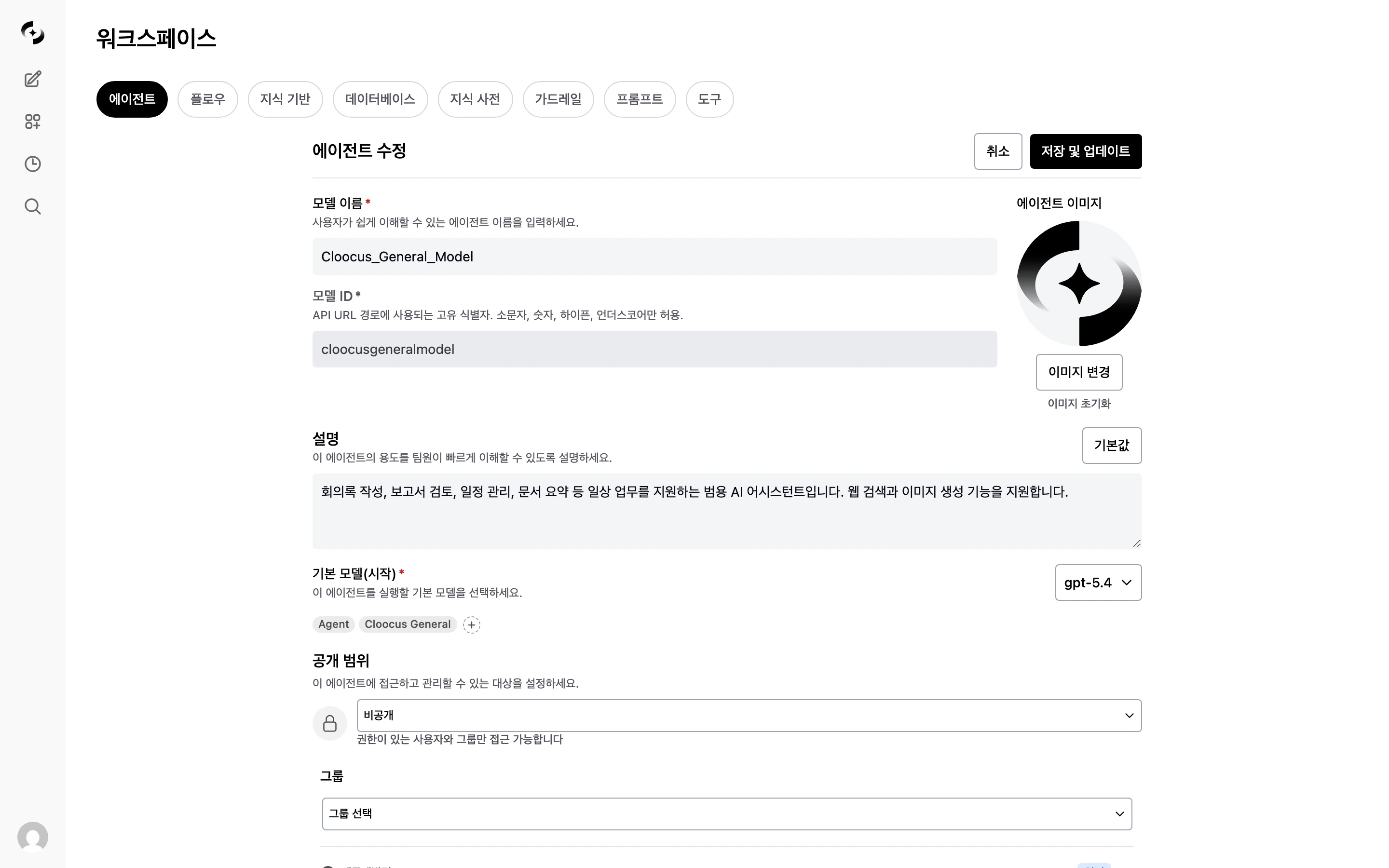The width and height of the screenshot is (1389, 868).
Task: Open the workspace grid icon in sidebar
Action: click(32, 121)
